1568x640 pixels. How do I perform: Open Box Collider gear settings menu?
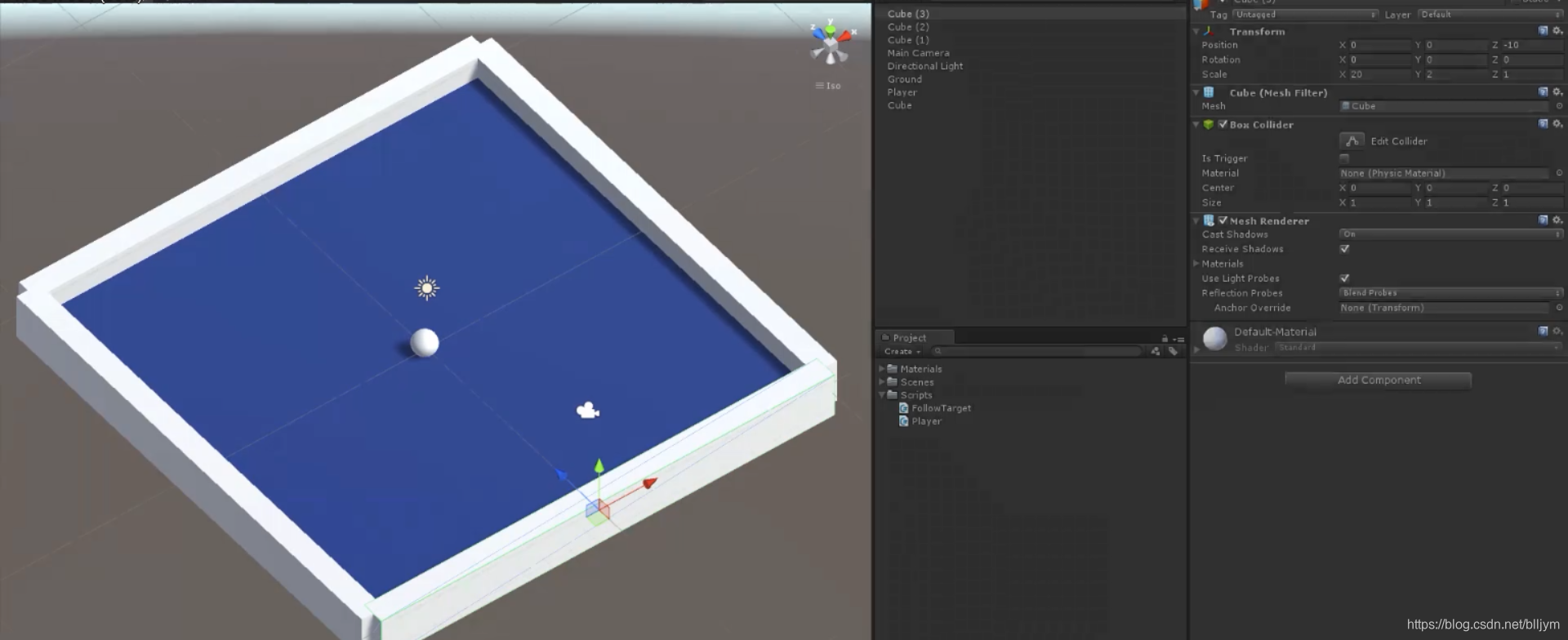coord(1557,124)
